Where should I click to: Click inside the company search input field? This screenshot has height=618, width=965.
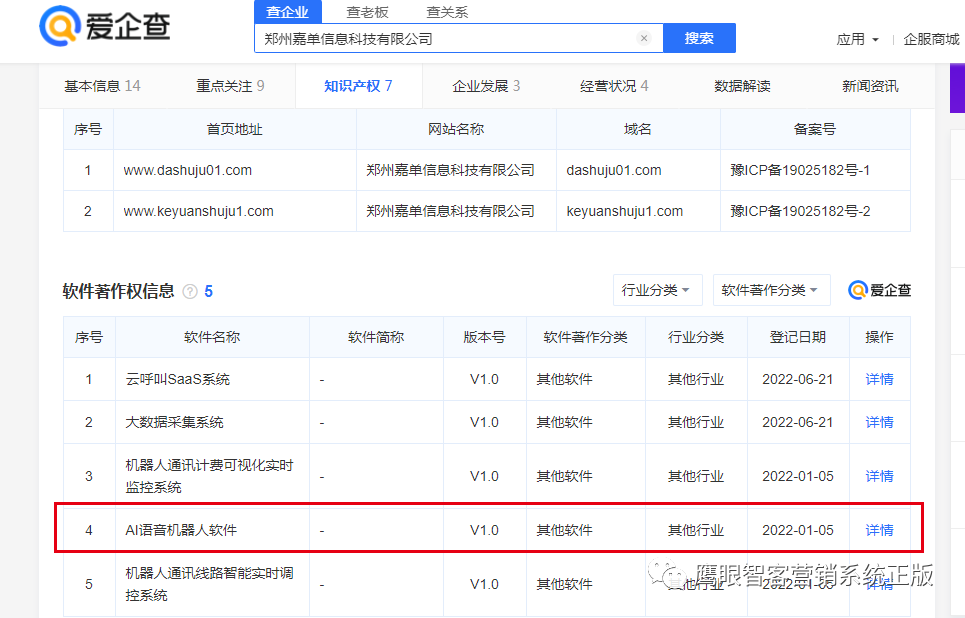coord(450,37)
